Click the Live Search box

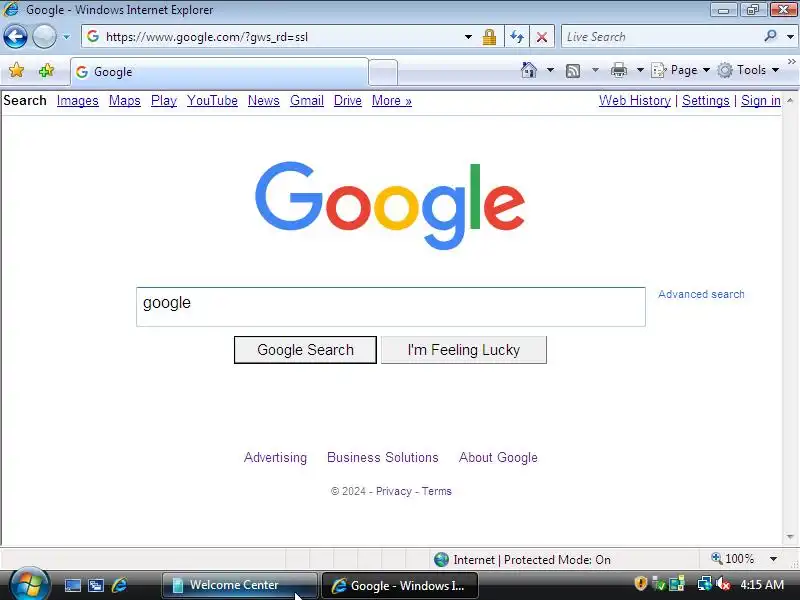[x=661, y=37]
